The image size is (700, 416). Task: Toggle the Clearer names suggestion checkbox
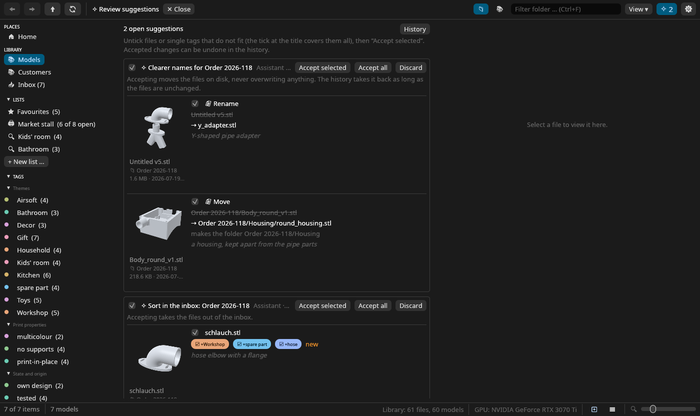click(x=132, y=68)
